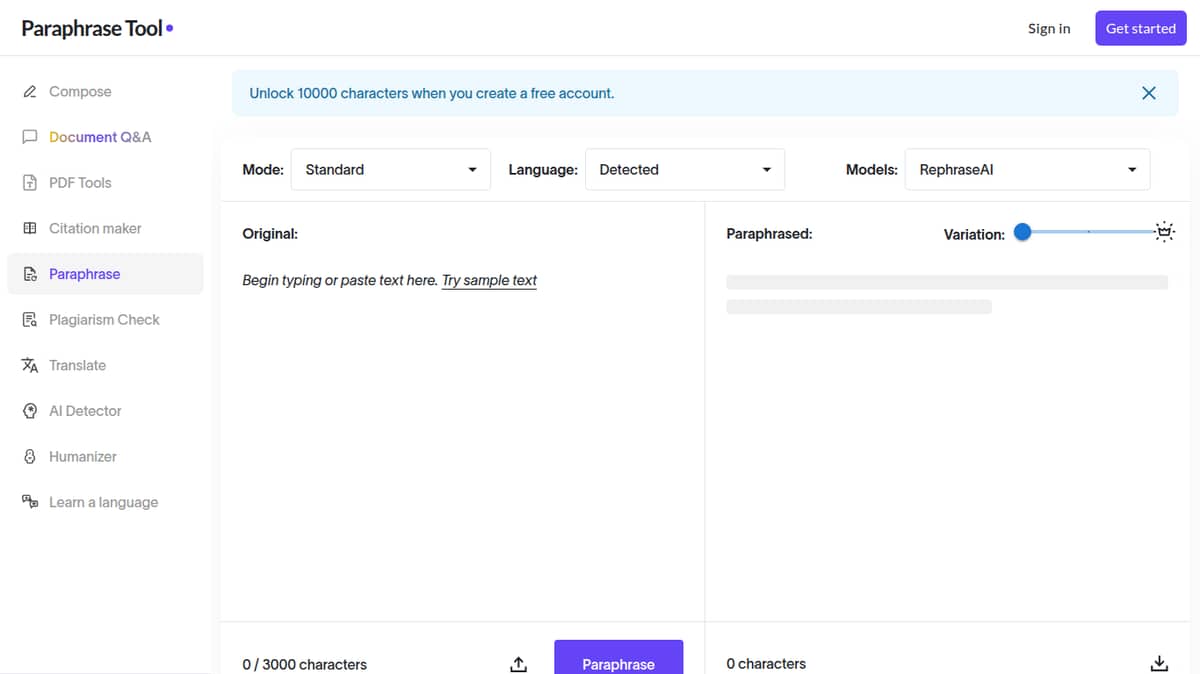Click the Plagiarism Check icon
Screen dimensions: 1200x674
(30, 320)
